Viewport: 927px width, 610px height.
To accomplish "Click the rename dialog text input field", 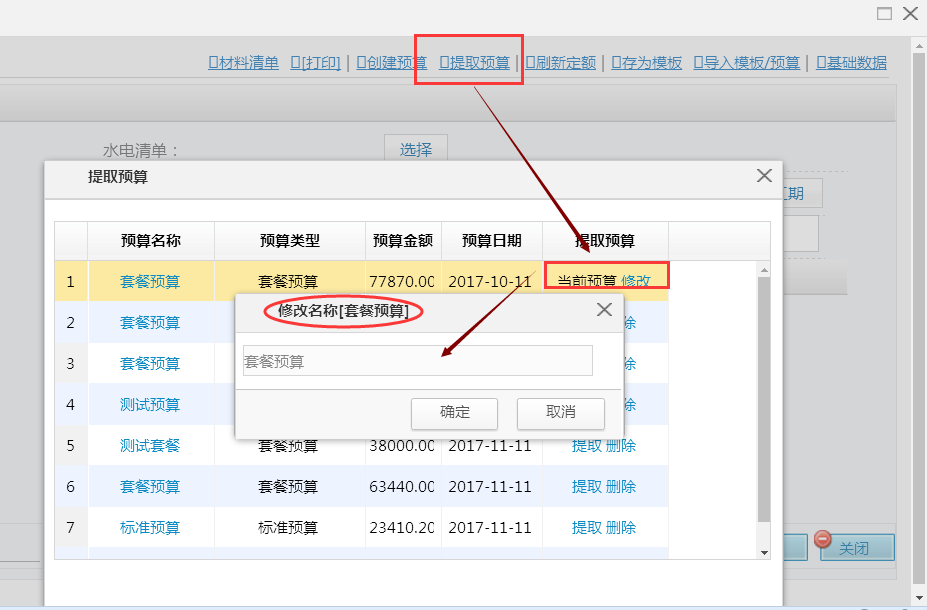I will (x=417, y=360).
